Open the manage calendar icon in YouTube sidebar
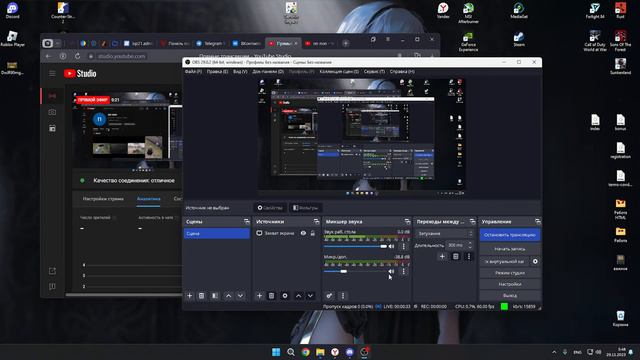Screen dimensions: 640x360 (x=52, y=128)
